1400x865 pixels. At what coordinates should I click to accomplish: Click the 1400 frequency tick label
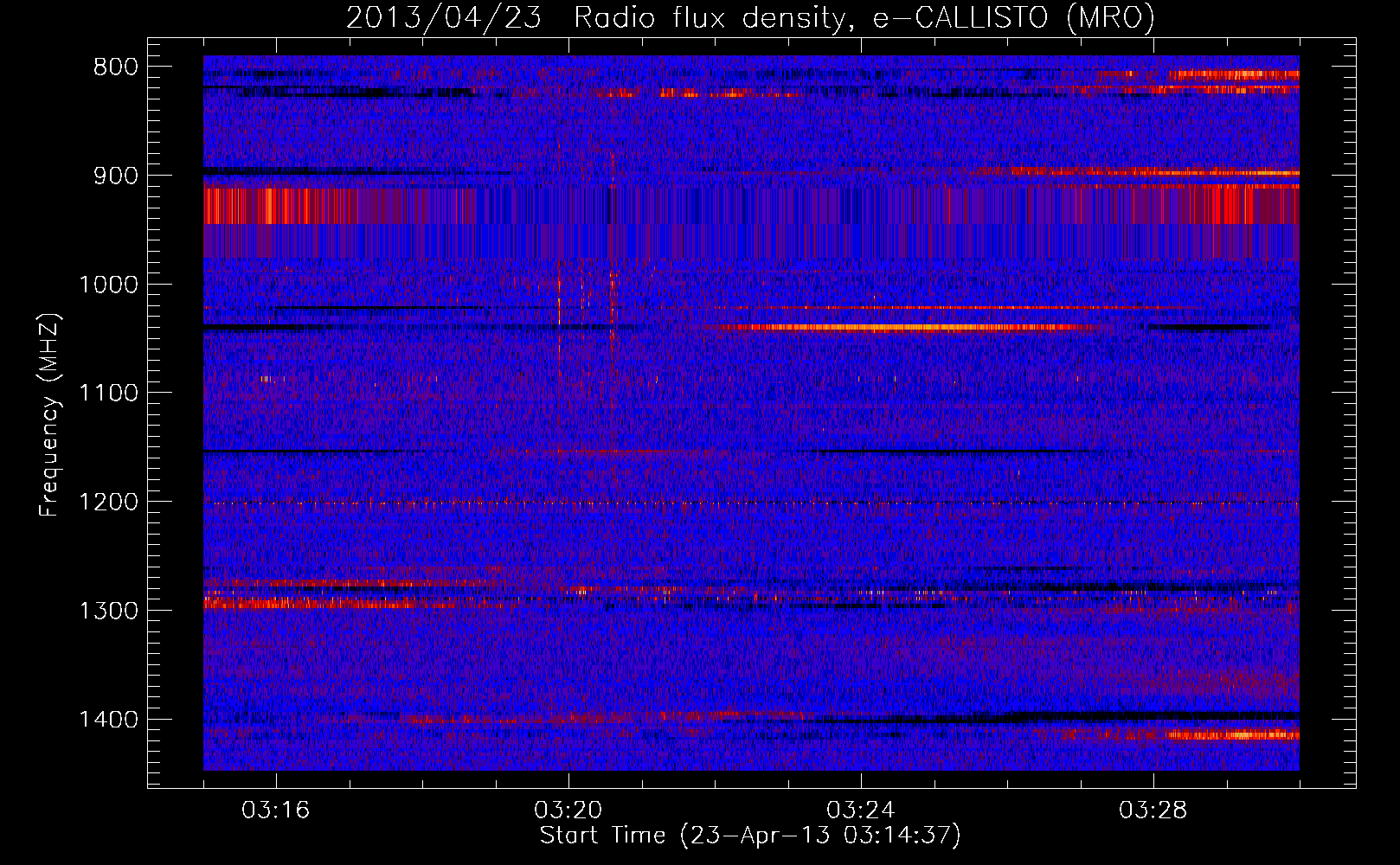(x=109, y=720)
